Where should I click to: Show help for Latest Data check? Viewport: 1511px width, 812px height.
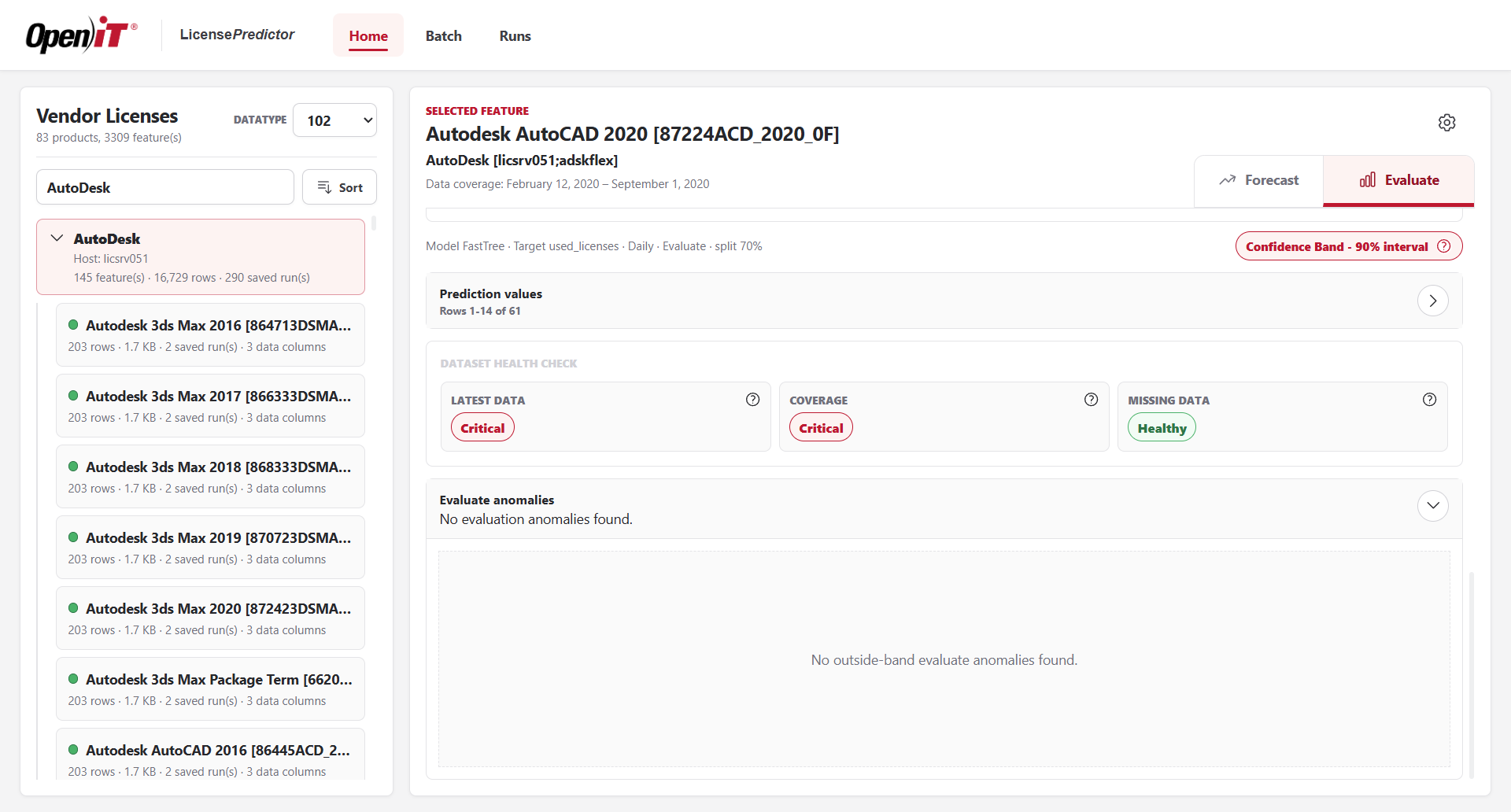tap(752, 400)
